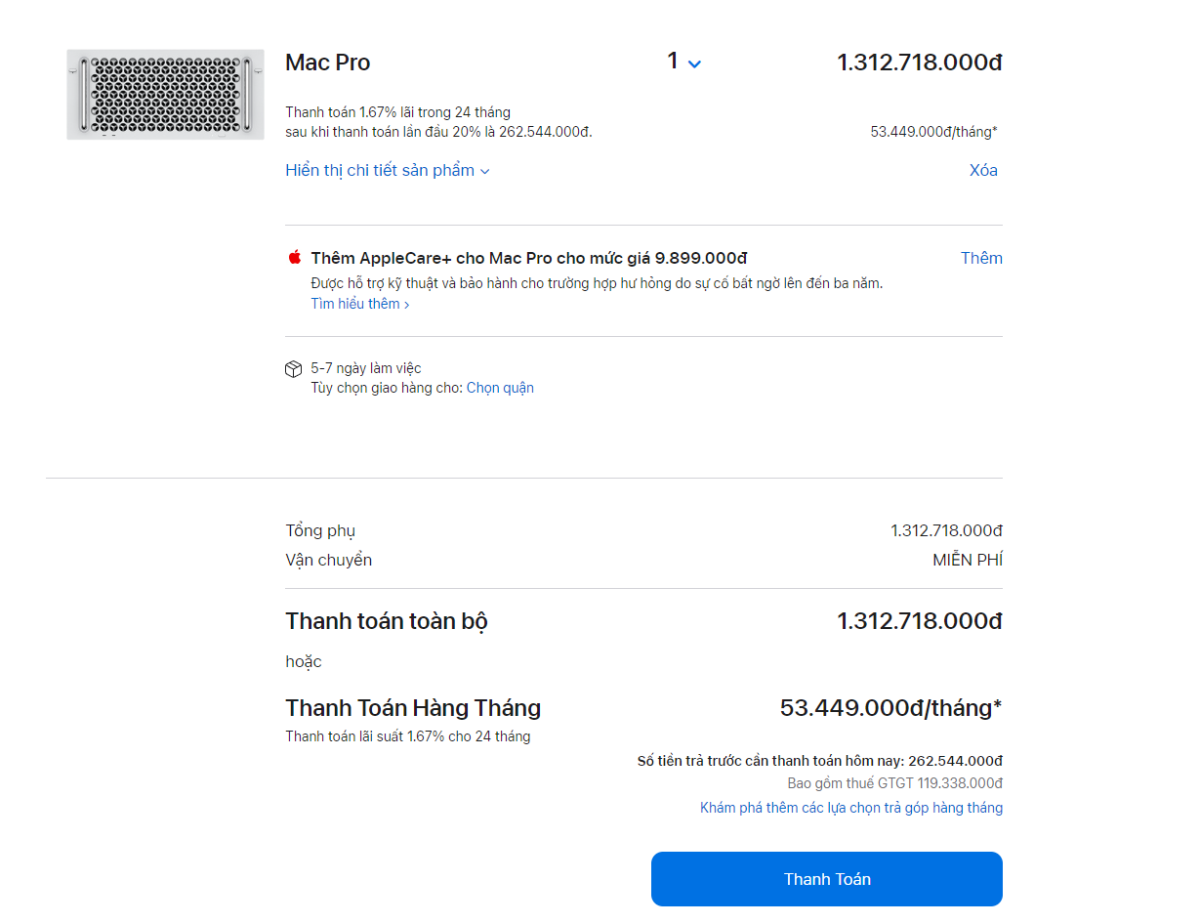1200x923 pixels.
Task: Select "Xóa" to remove the Mac Pro
Action: pyautogui.click(x=982, y=170)
